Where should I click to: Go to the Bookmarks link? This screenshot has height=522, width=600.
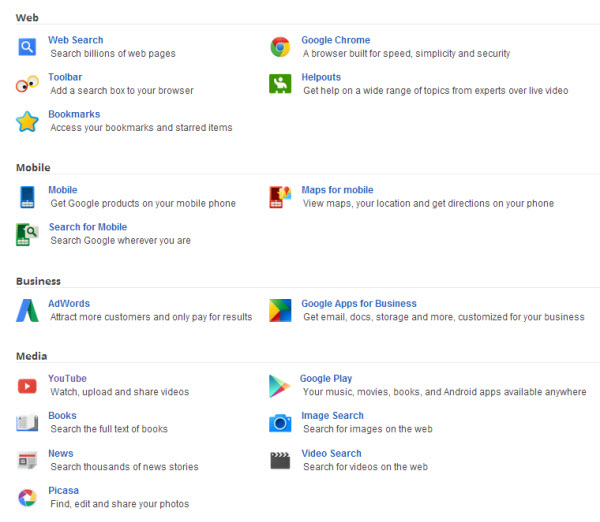(x=74, y=114)
